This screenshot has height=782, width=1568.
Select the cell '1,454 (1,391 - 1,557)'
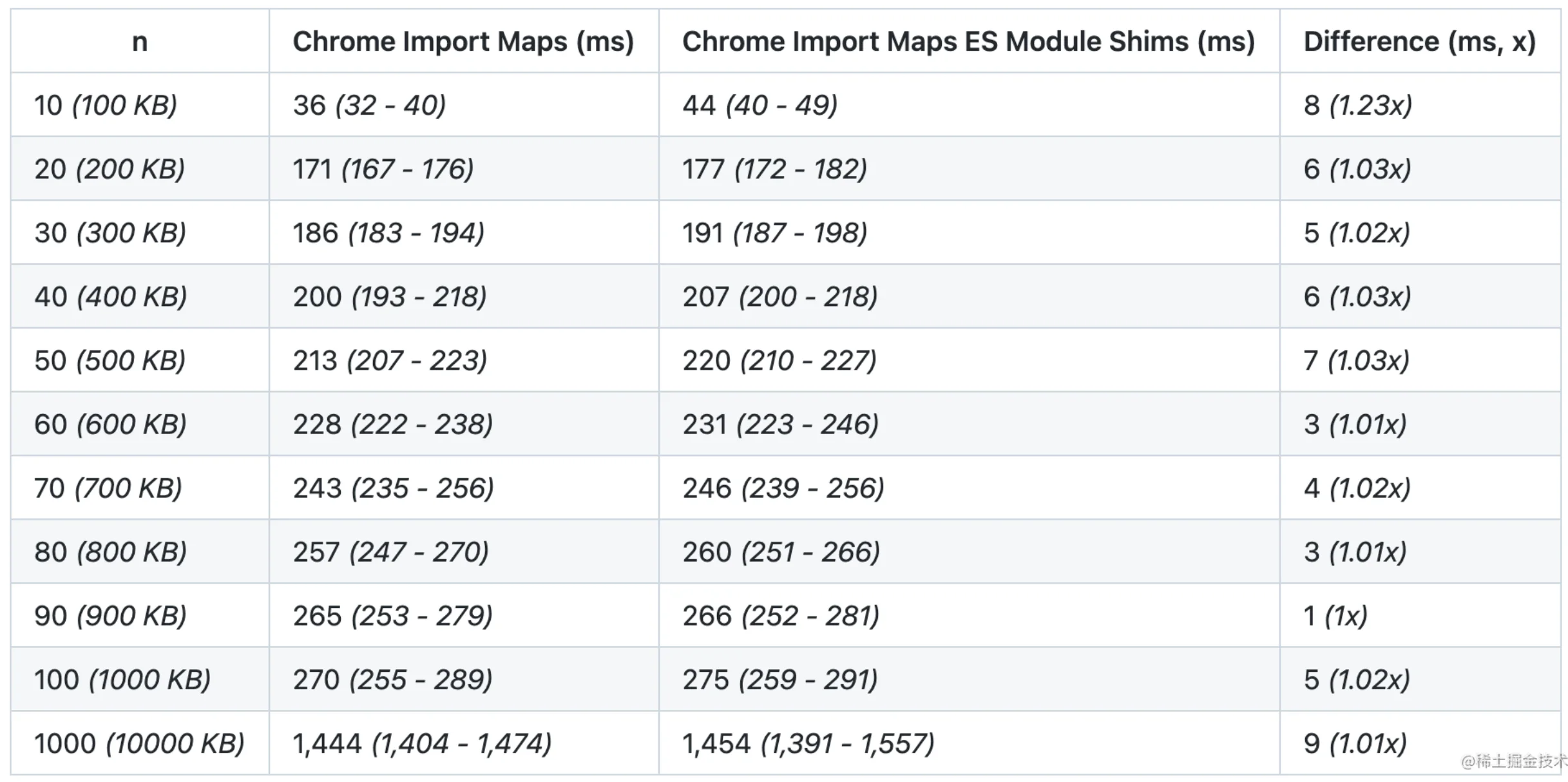(969, 742)
